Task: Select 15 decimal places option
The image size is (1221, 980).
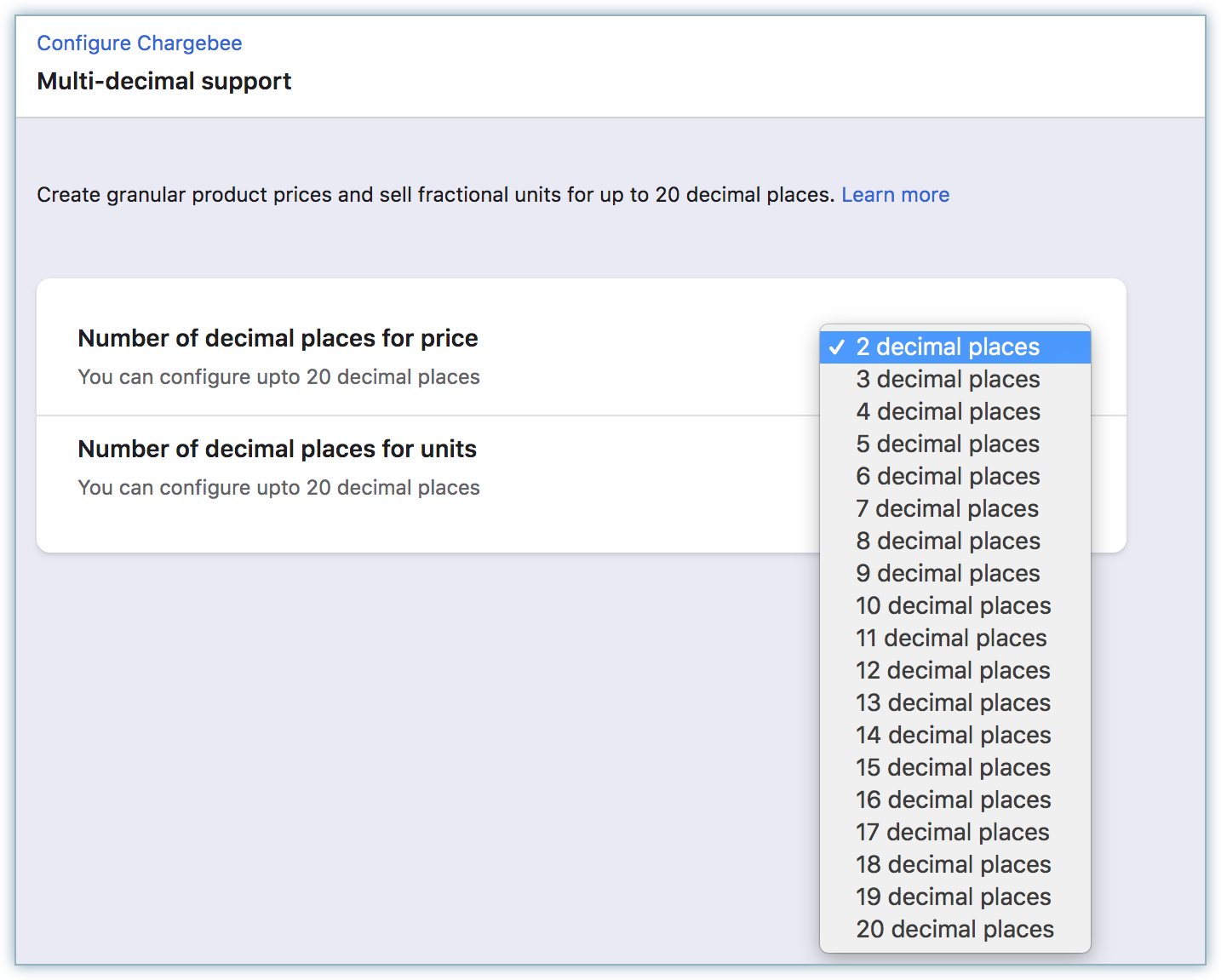Action: click(953, 768)
